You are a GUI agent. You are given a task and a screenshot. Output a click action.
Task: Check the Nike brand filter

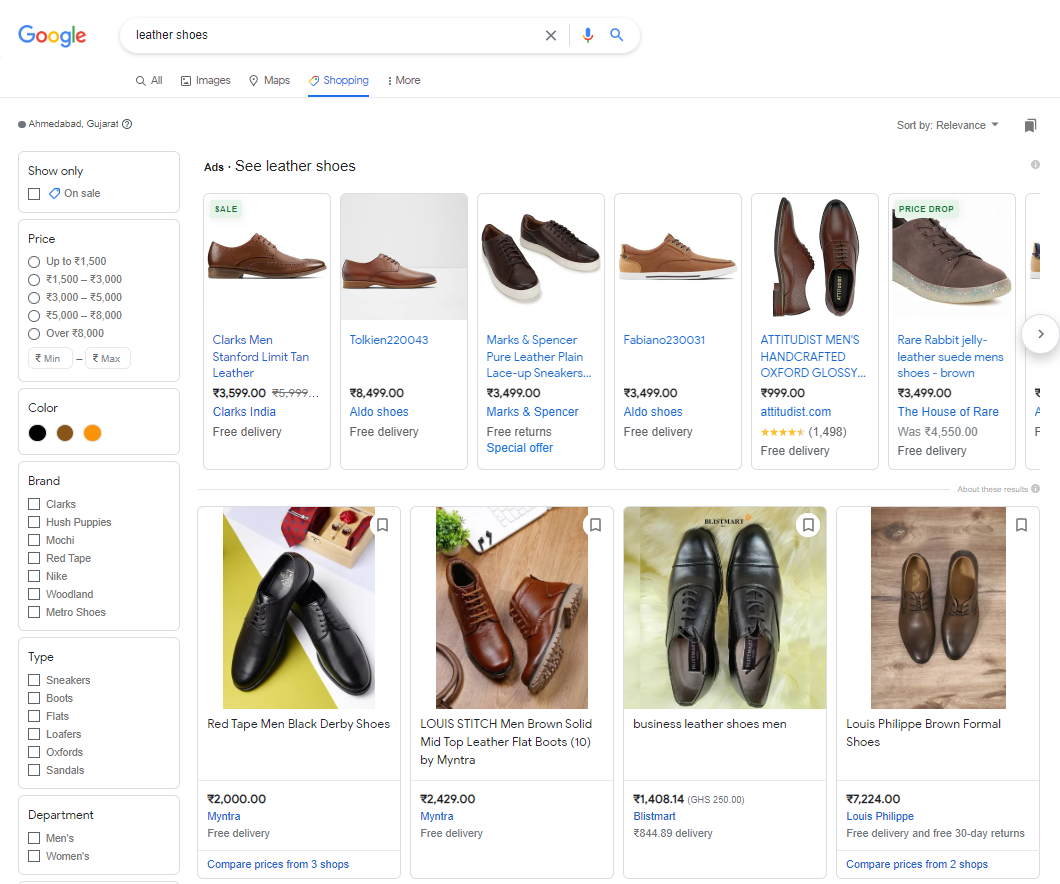click(34, 576)
